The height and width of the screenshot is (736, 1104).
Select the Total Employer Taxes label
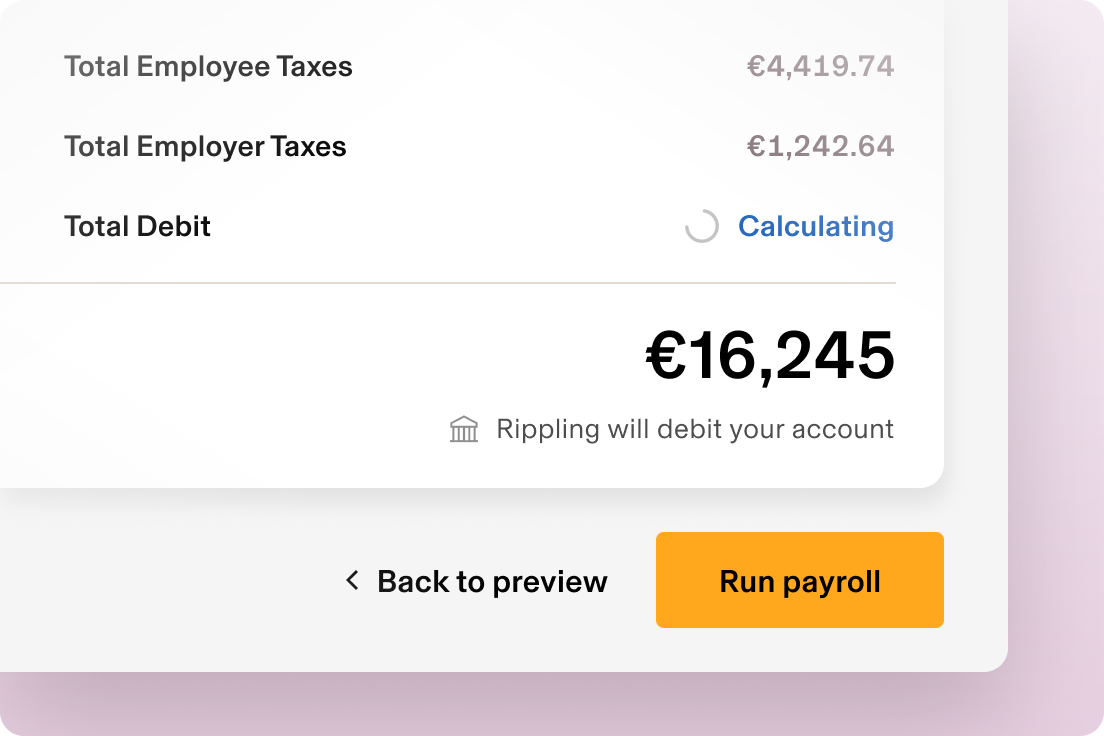click(205, 147)
